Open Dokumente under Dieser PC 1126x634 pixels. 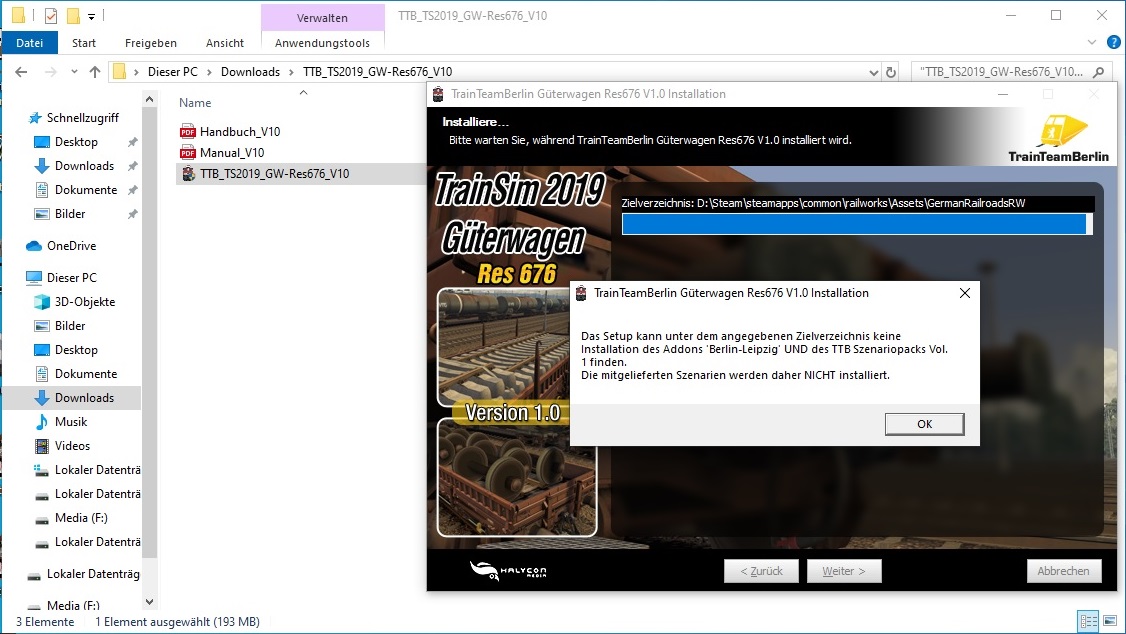(x=85, y=374)
